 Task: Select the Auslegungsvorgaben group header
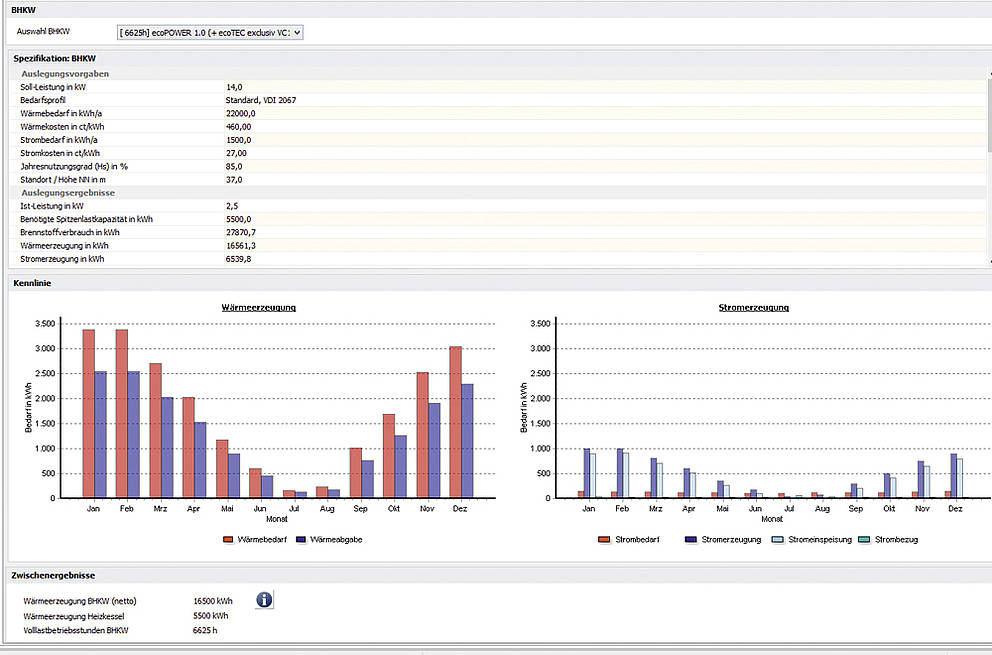click(65, 74)
